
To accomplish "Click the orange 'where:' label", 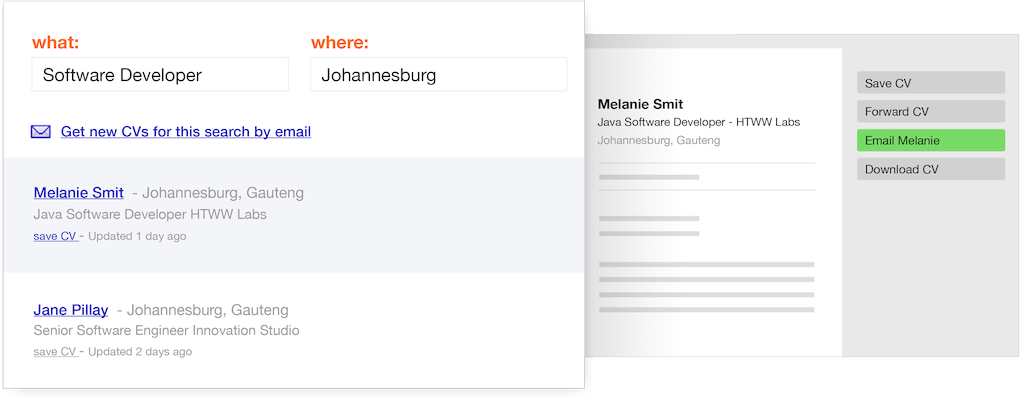I will point(339,44).
